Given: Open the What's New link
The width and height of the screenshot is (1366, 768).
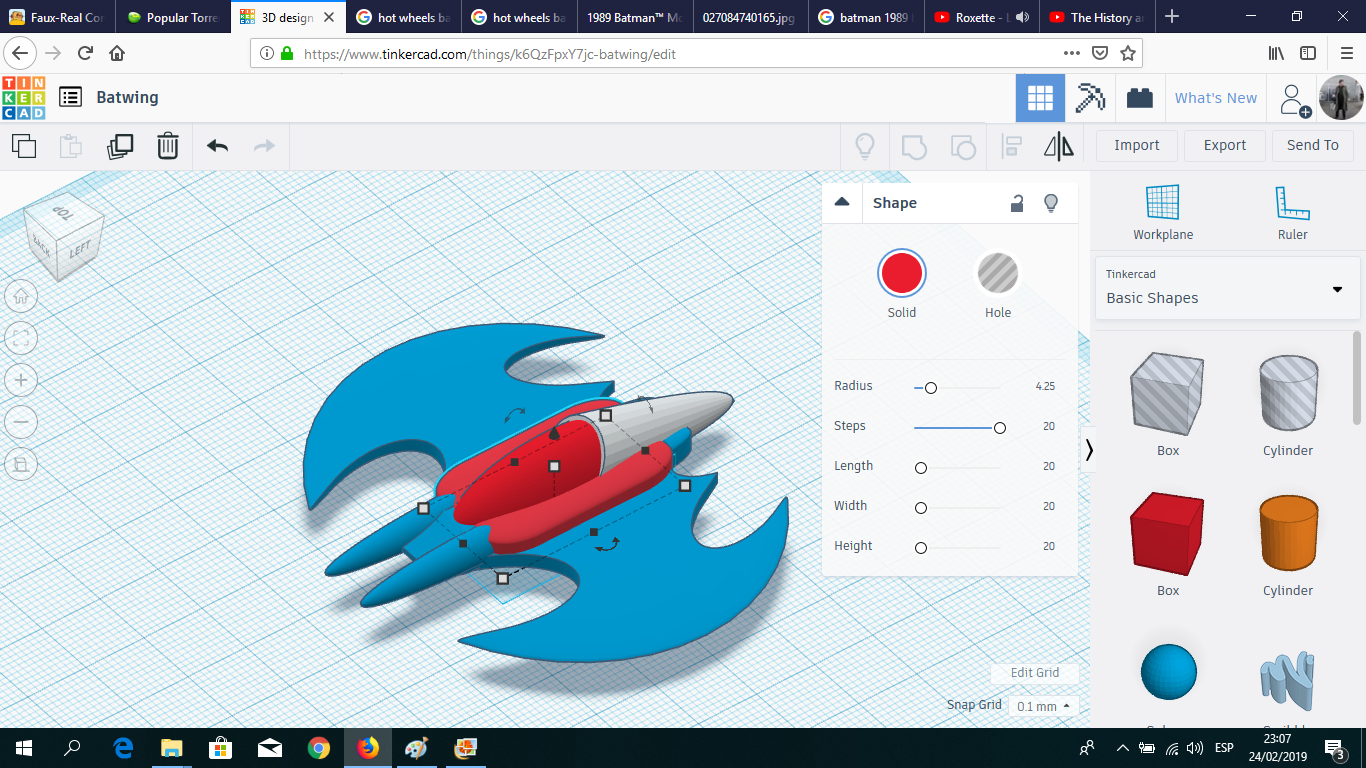Looking at the screenshot, I should click(x=1216, y=98).
